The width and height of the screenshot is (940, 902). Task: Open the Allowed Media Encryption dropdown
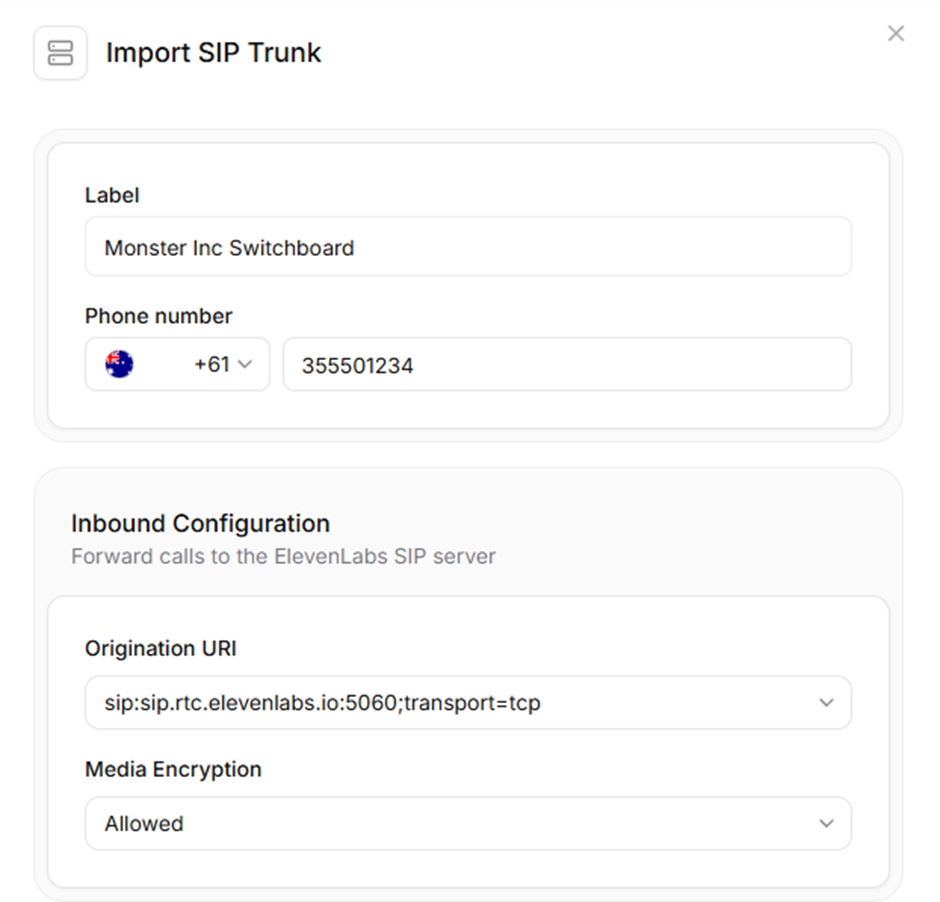(468, 823)
